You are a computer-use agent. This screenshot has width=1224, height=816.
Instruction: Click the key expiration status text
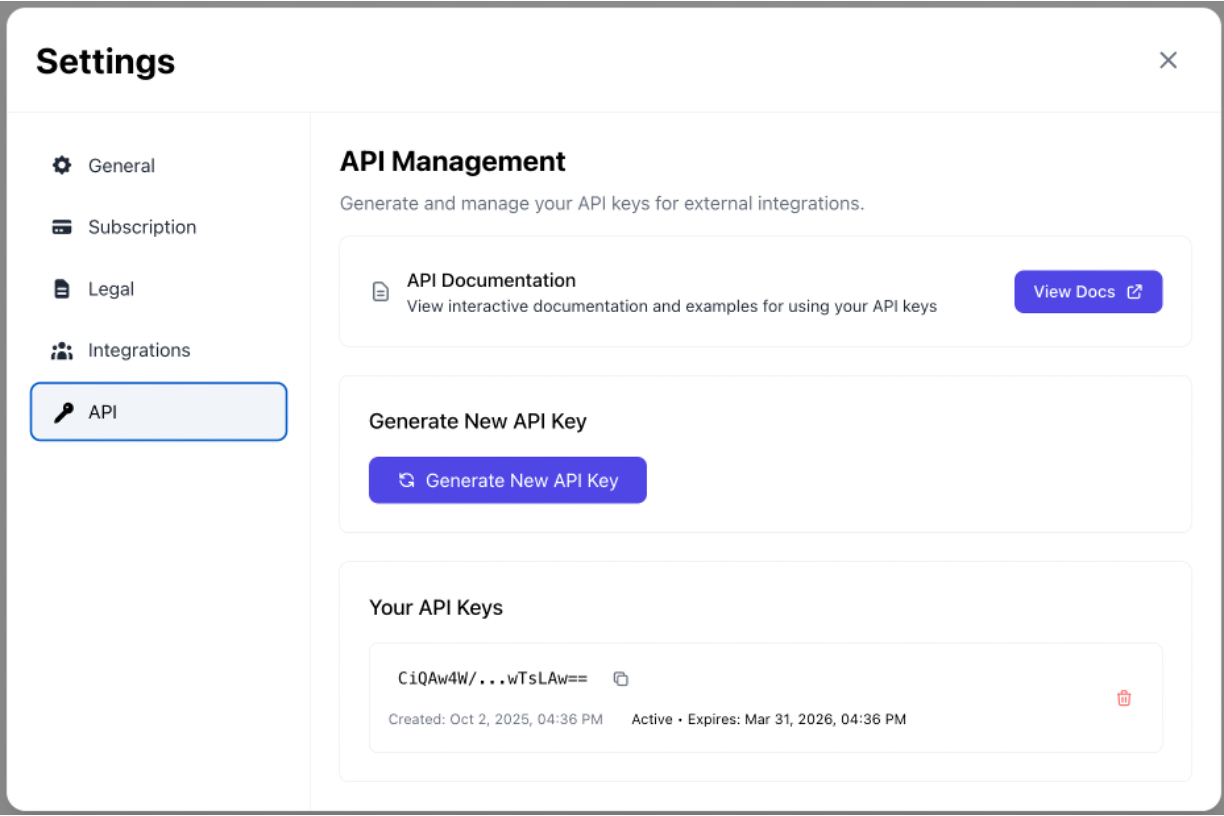(768, 719)
